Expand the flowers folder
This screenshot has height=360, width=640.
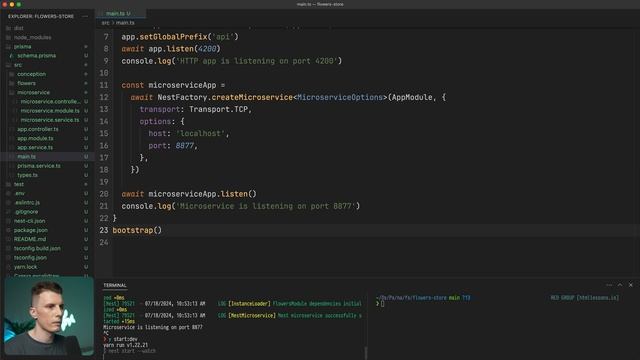(x=26, y=83)
